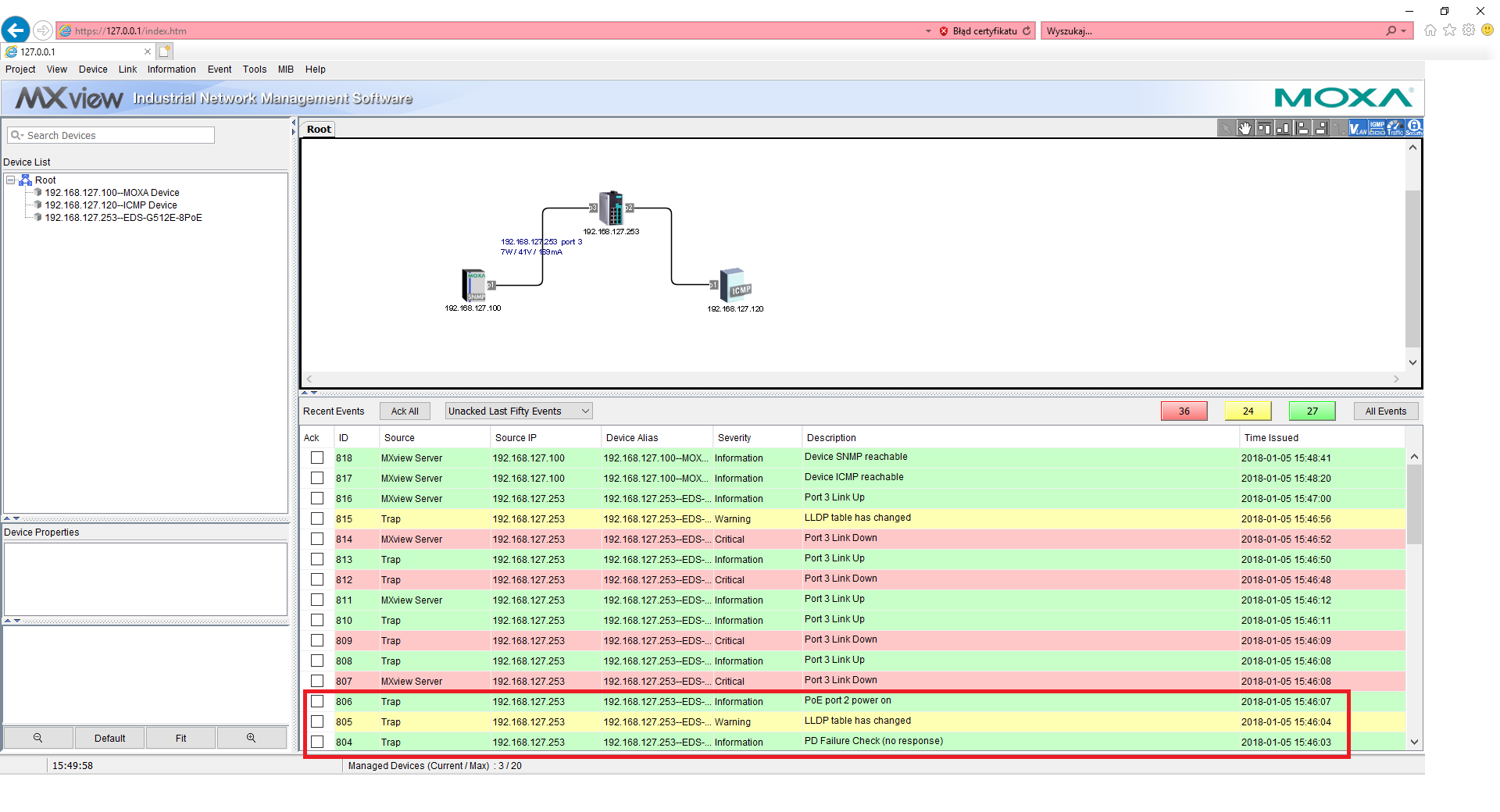Filter by the red critical count 36
1500x812 pixels.
tap(1184, 411)
